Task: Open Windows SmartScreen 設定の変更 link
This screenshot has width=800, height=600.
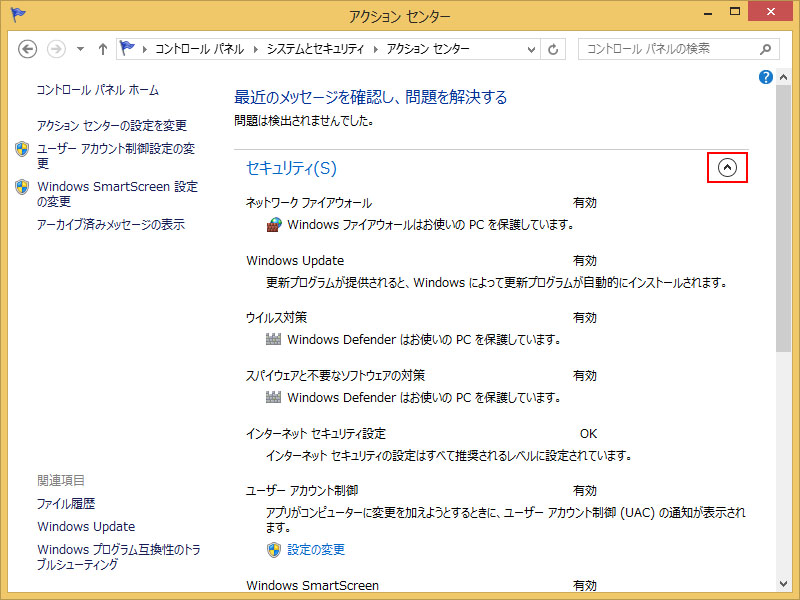Action: coord(117,194)
